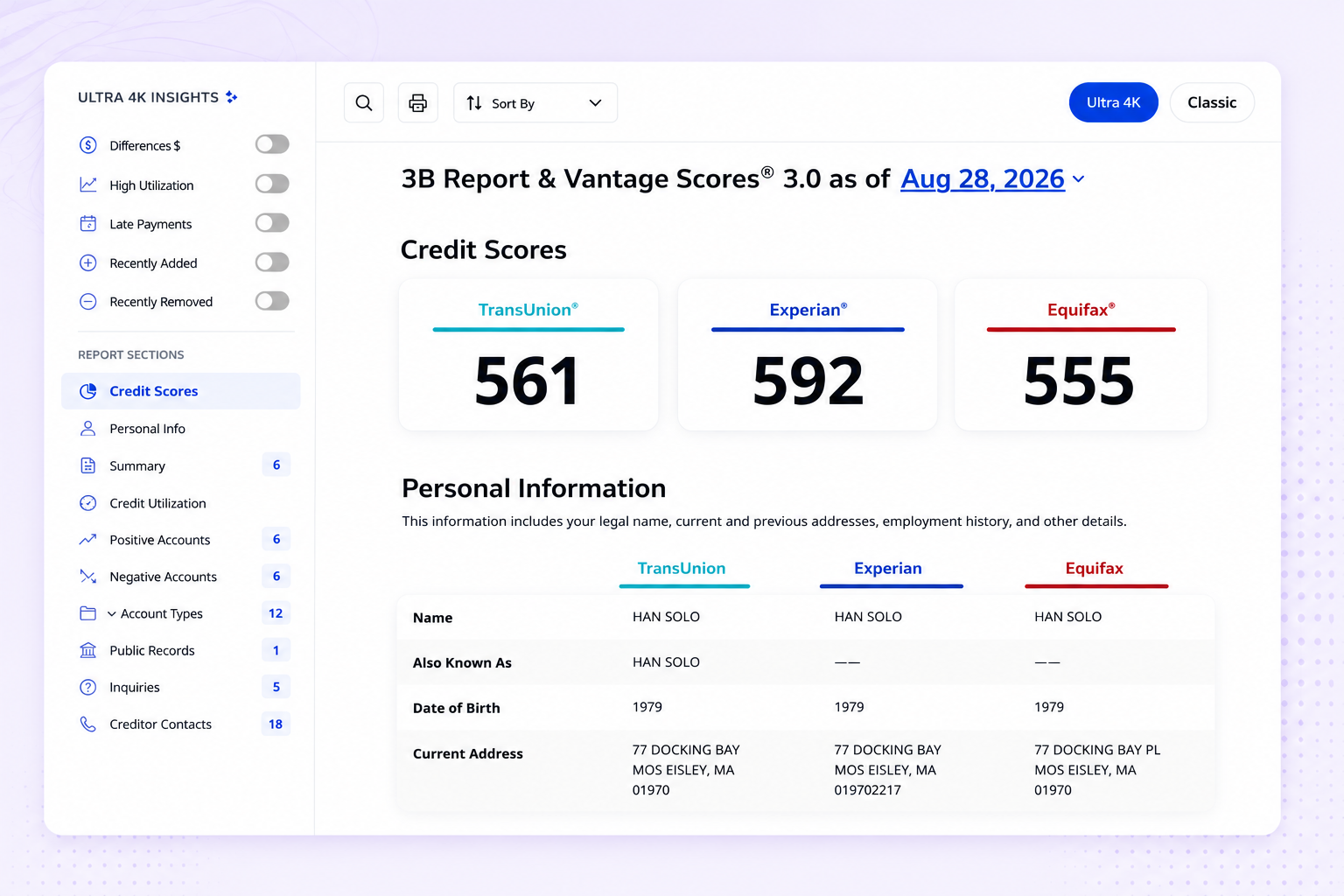Click the question mark icon for Inquiries
The height and width of the screenshot is (896, 1344).
tap(88, 687)
